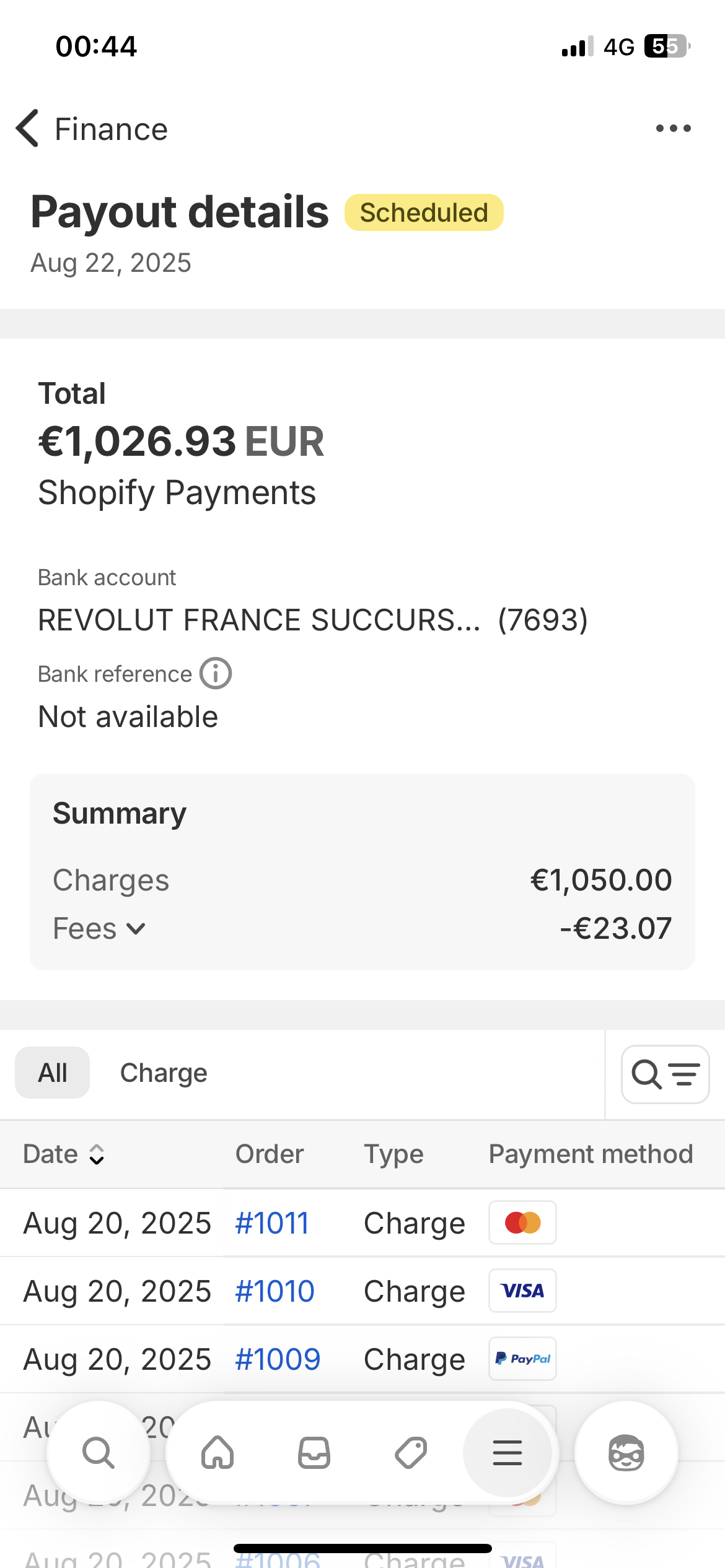This screenshot has width=725, height=1568.
Task: Tap the Scheduled status badge
Action: (x=424, y=212)
